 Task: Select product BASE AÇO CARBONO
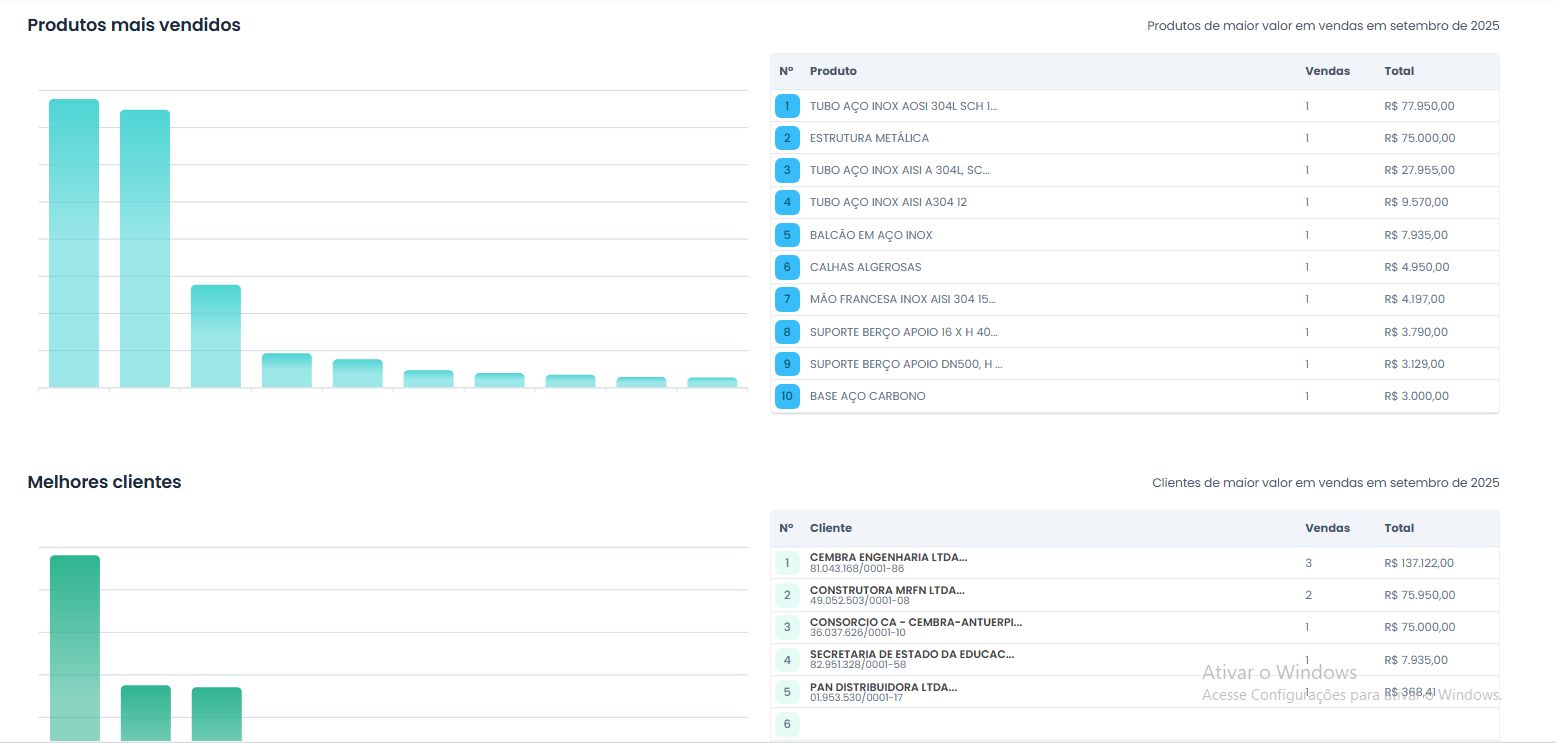(x=868, y=396)
